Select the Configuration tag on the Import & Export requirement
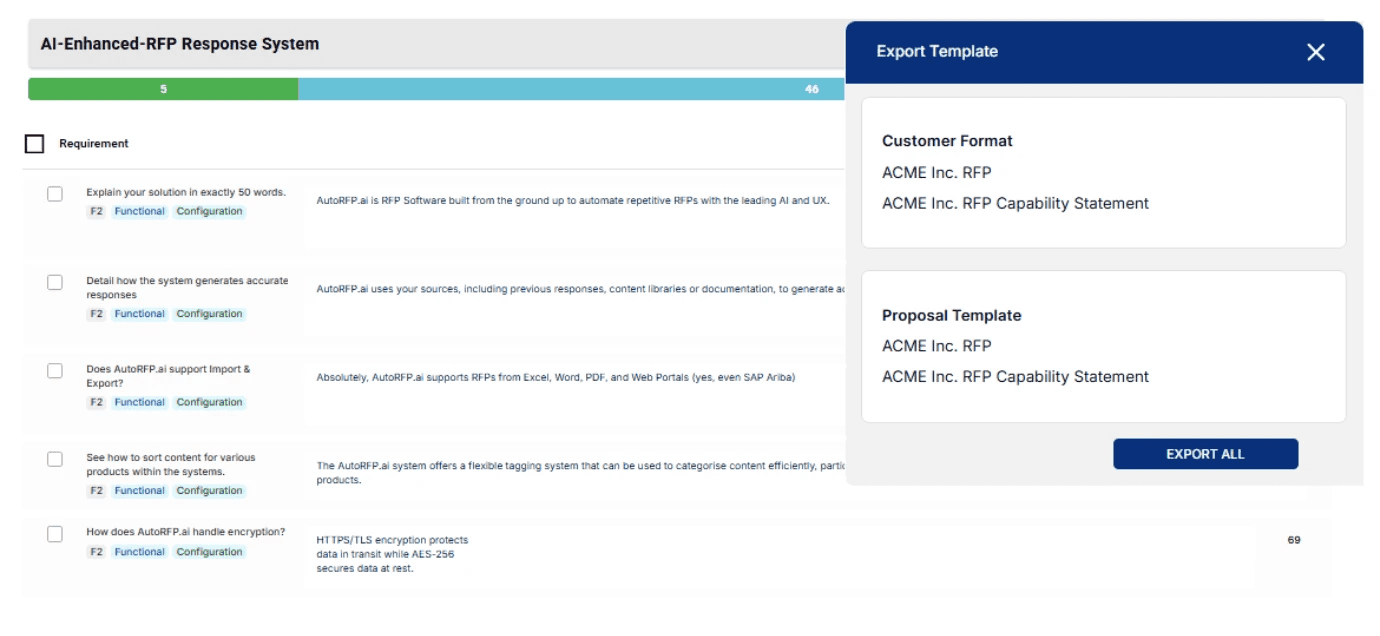The image size is (1380, 636). tap(209, 401)
